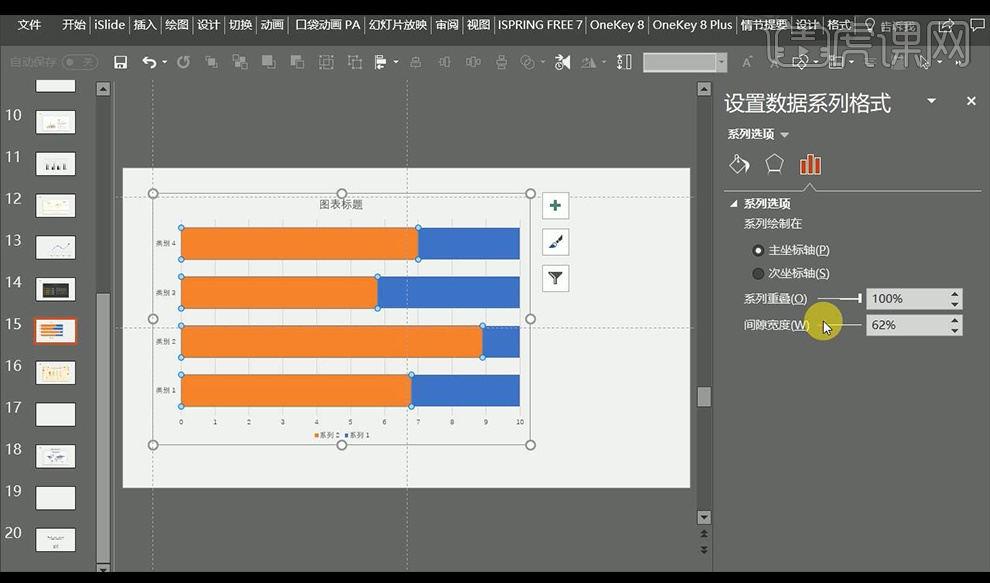Collapse the 系列选项 section triangle

tap(733, 203)
